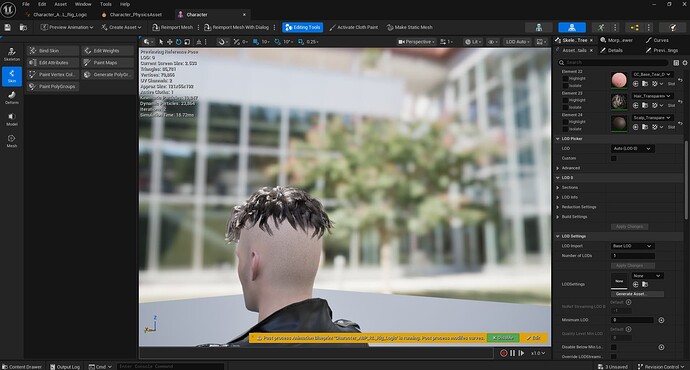Open the LOD Import Base LOD dropdown

(632, 246)
